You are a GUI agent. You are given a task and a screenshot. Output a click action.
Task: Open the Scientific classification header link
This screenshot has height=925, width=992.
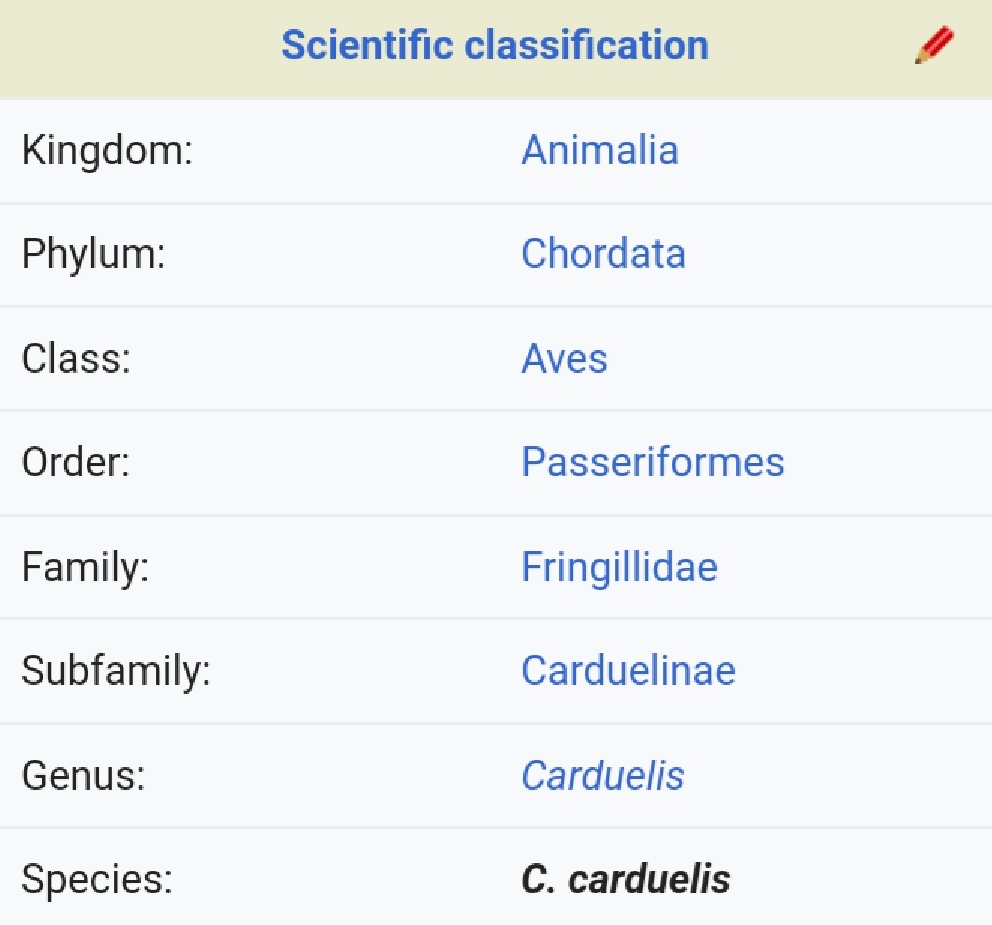coord(494,46)
